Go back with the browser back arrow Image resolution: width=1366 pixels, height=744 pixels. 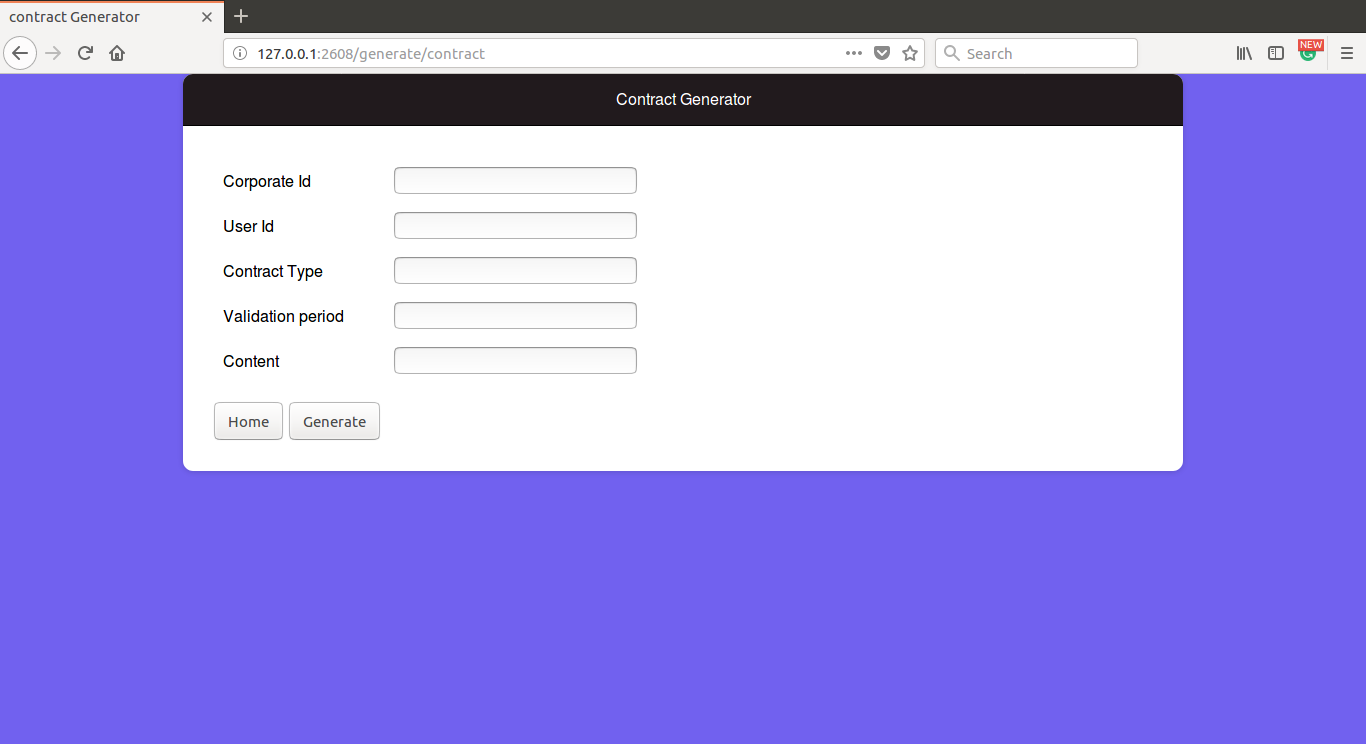[20, 53]
